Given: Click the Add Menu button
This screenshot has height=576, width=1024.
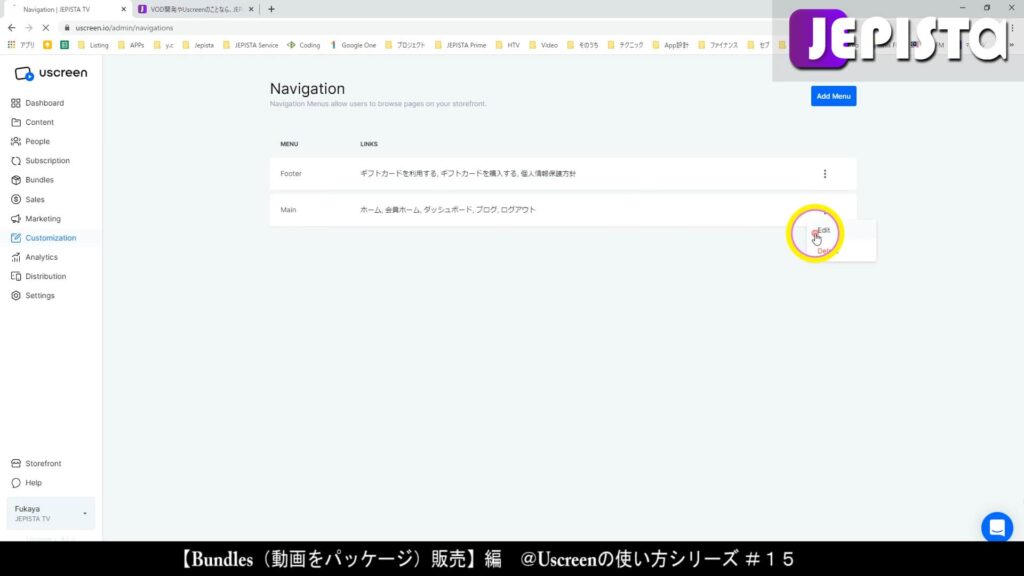Looking at the screenshot, I should [833, 96].
